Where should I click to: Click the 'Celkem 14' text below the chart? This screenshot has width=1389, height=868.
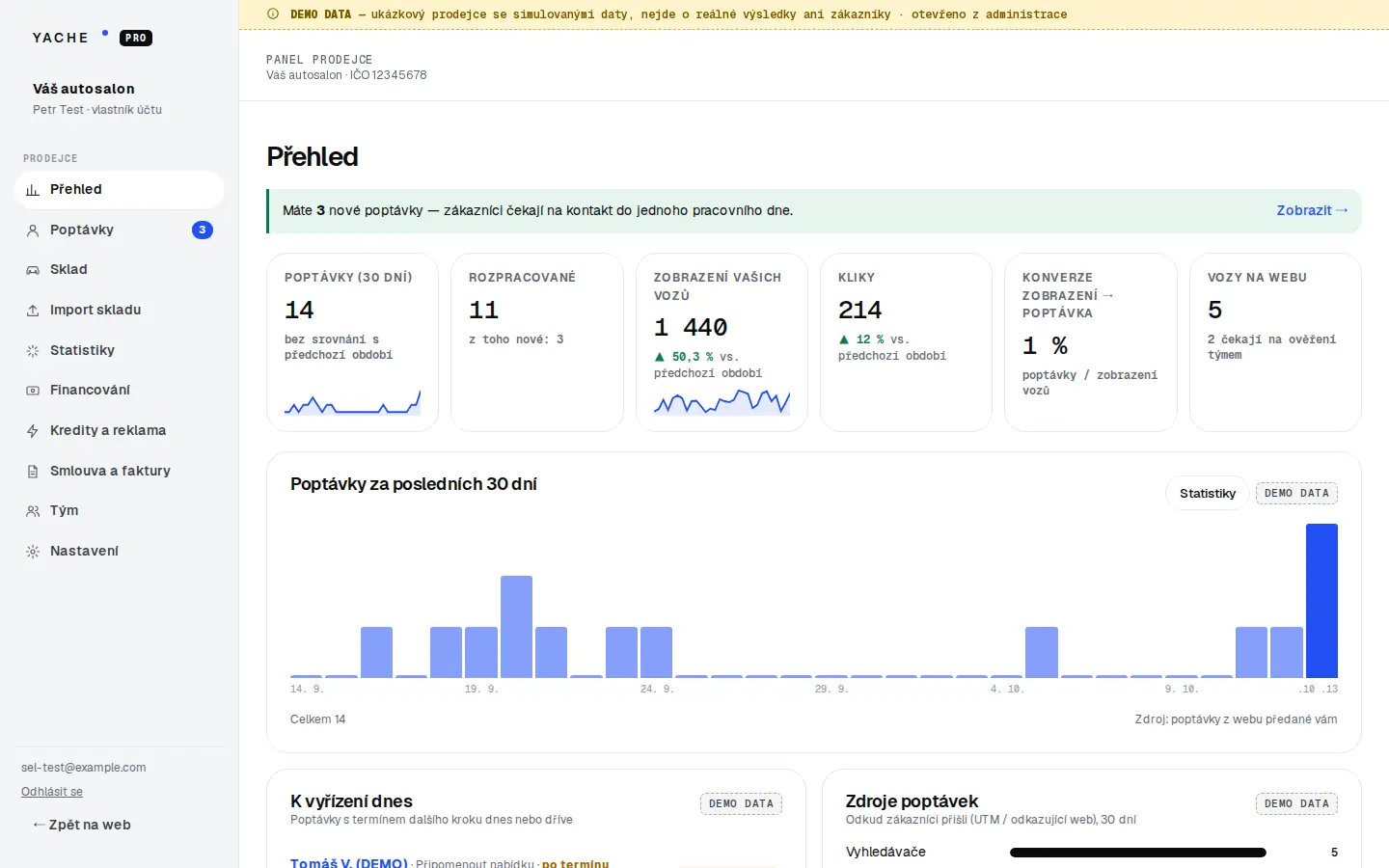point(317,719)
